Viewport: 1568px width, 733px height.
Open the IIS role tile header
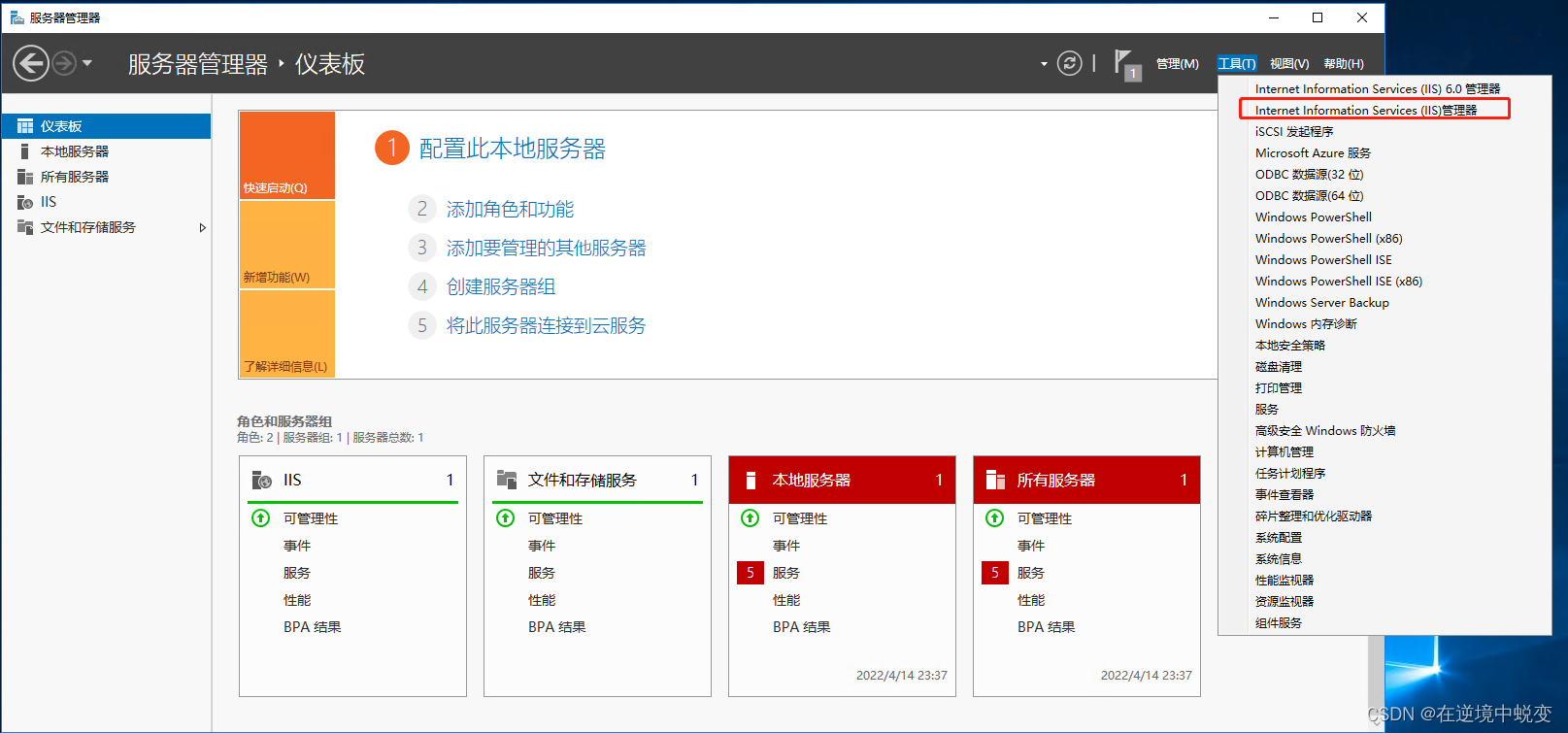click(x=353, y=480)
